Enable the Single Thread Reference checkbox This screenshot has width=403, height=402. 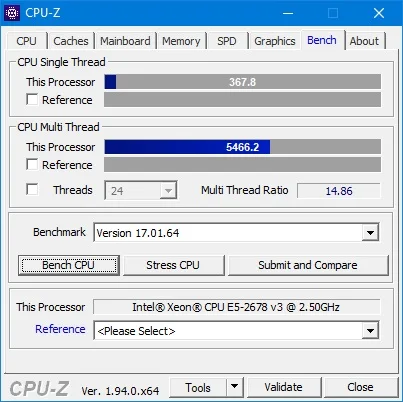coord(32,99)
